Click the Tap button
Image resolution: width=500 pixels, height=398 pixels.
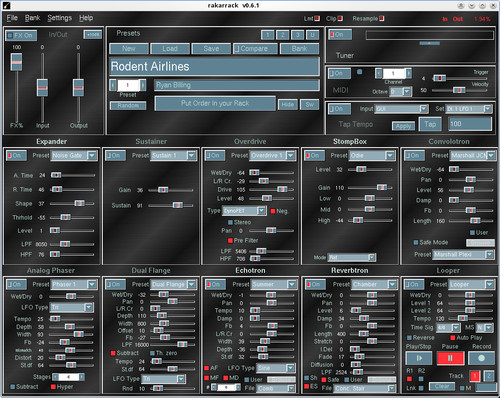(430, 124)
